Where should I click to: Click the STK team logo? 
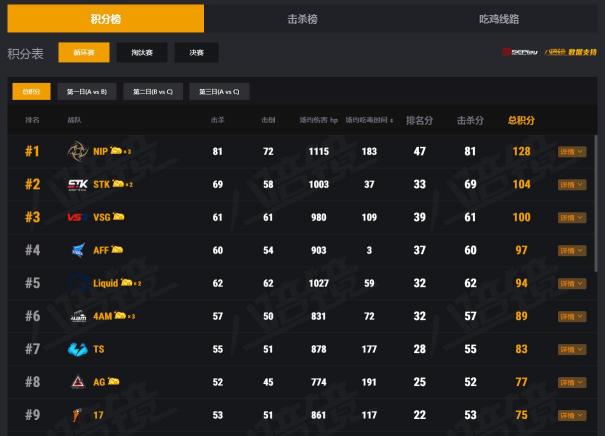coord(78,184)
